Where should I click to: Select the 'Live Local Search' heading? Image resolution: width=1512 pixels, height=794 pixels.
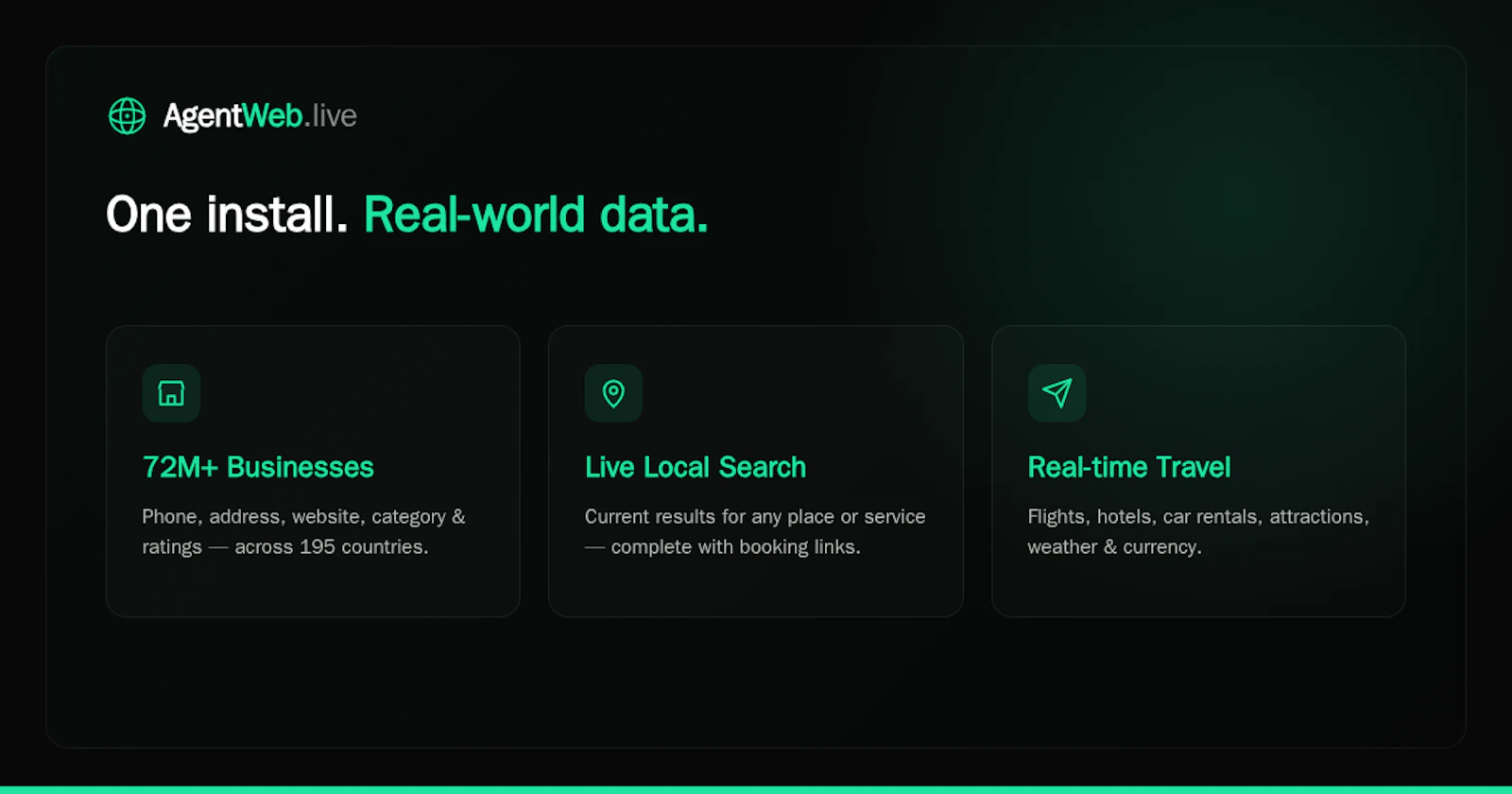(x=696, y=467)
